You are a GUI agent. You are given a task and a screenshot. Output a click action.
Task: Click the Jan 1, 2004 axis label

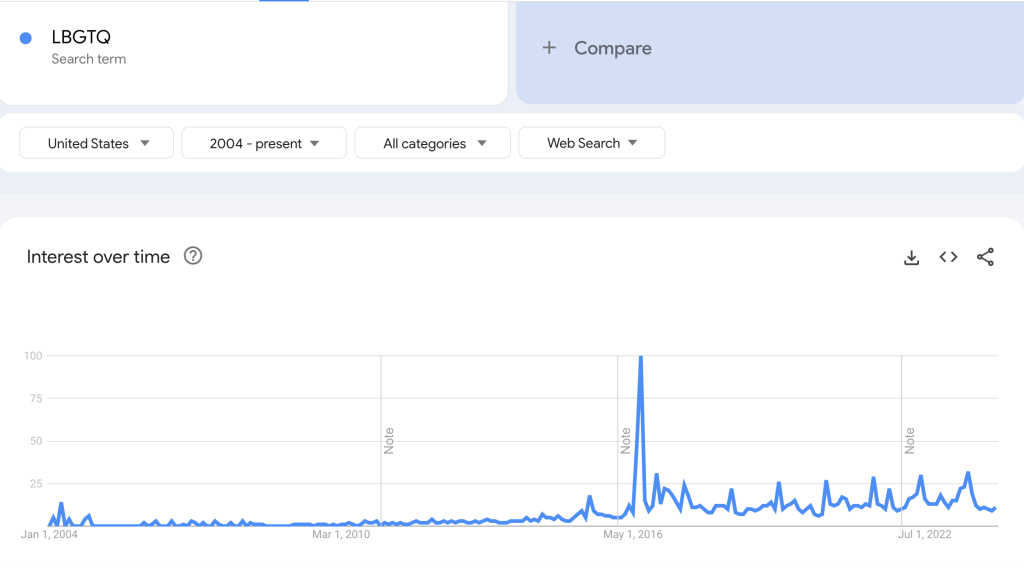tap(49, 535)
